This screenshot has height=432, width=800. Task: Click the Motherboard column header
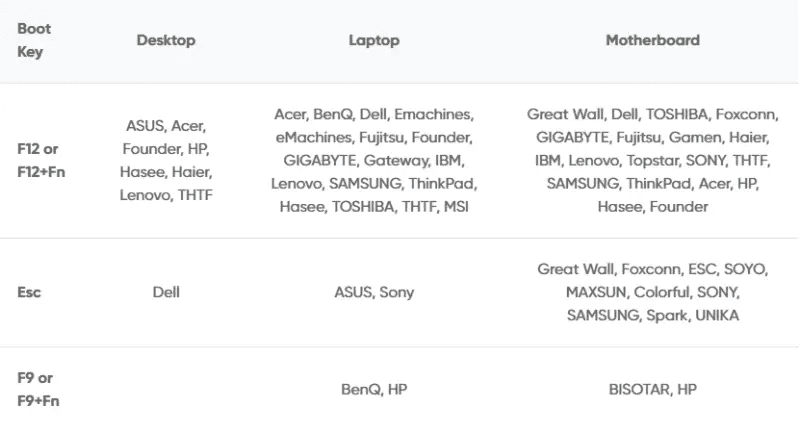[653, 40]
